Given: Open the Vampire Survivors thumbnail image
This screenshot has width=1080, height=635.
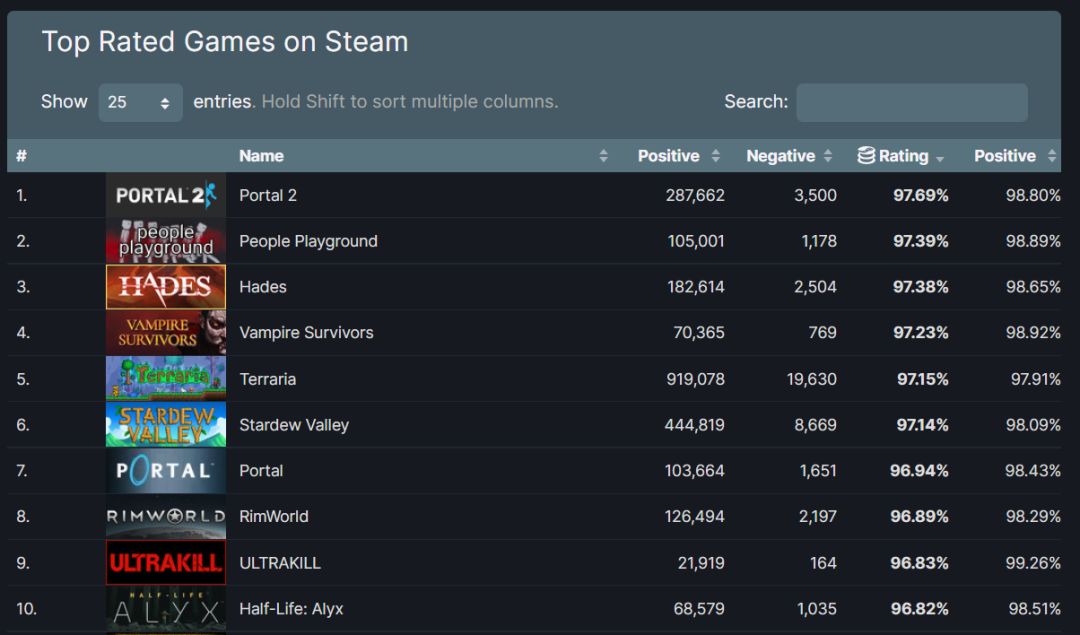Looking at the screenshot, I should pyautogui.click(x=165, y=333).
